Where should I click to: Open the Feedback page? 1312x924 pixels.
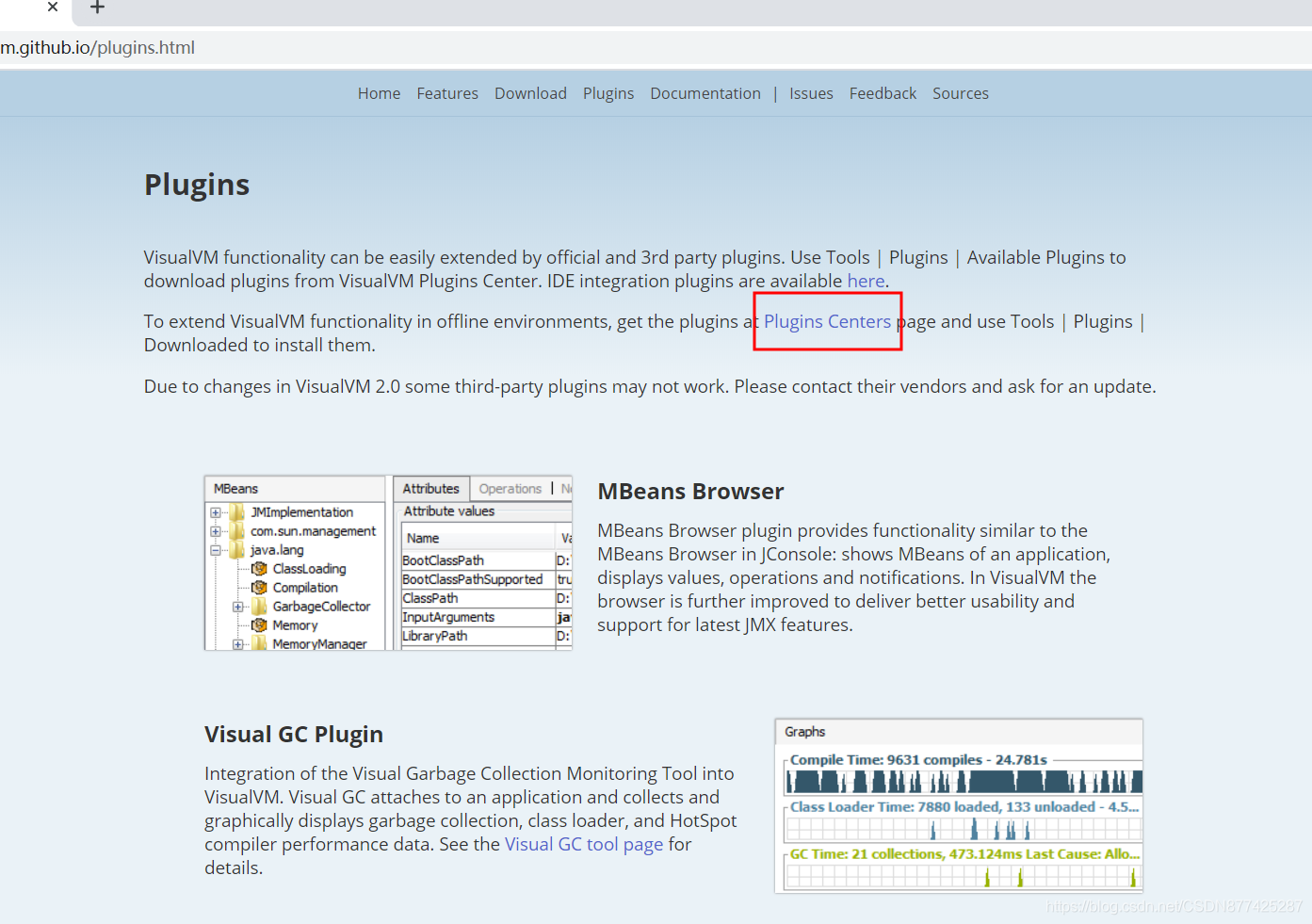883,93
